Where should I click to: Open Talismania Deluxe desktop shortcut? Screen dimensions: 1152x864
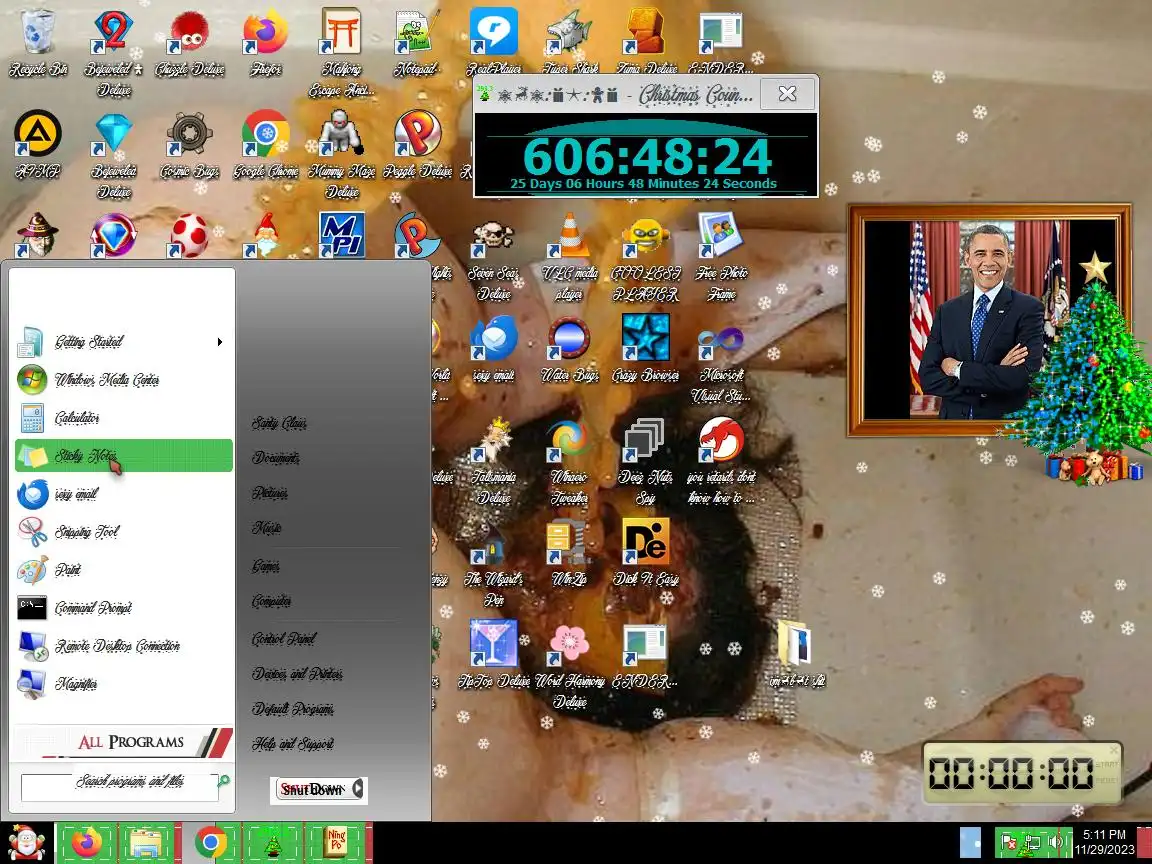493,461
